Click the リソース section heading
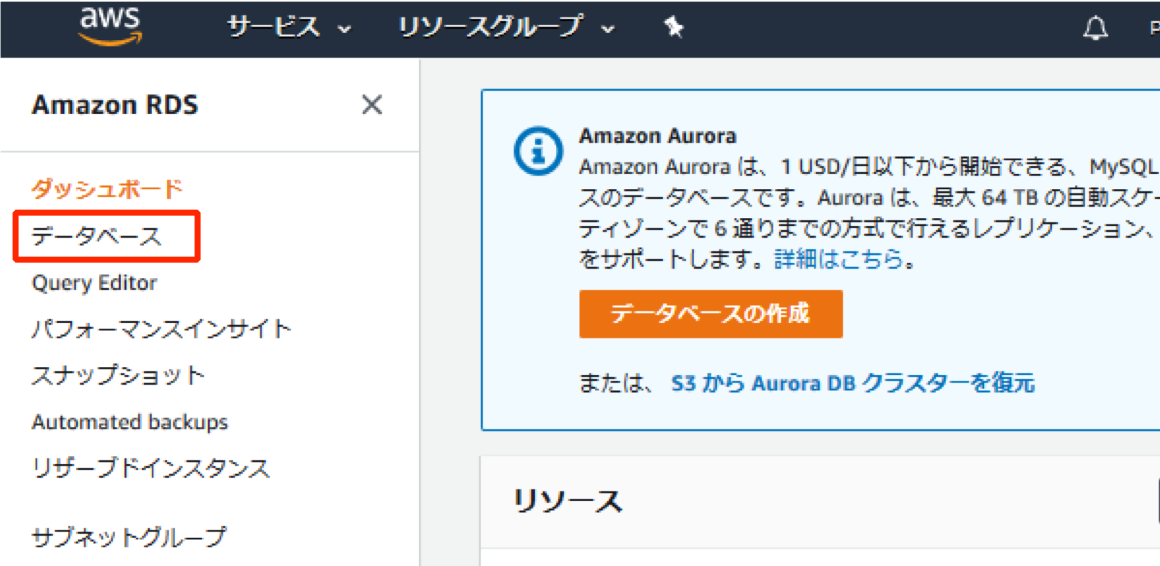This screenshot has height=566, width=1160. 567,502
